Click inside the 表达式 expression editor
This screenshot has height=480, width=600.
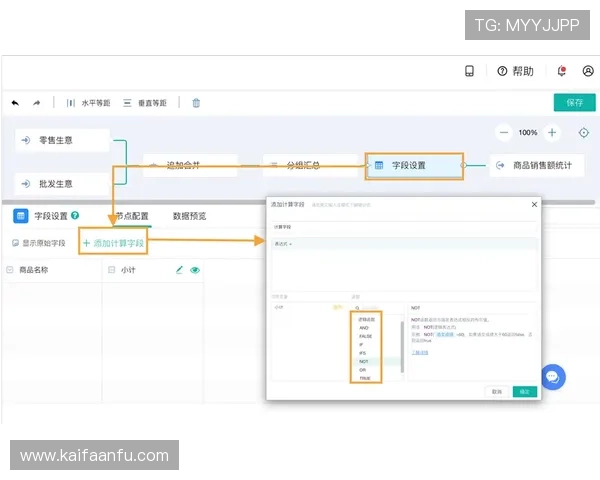point(404,270)
